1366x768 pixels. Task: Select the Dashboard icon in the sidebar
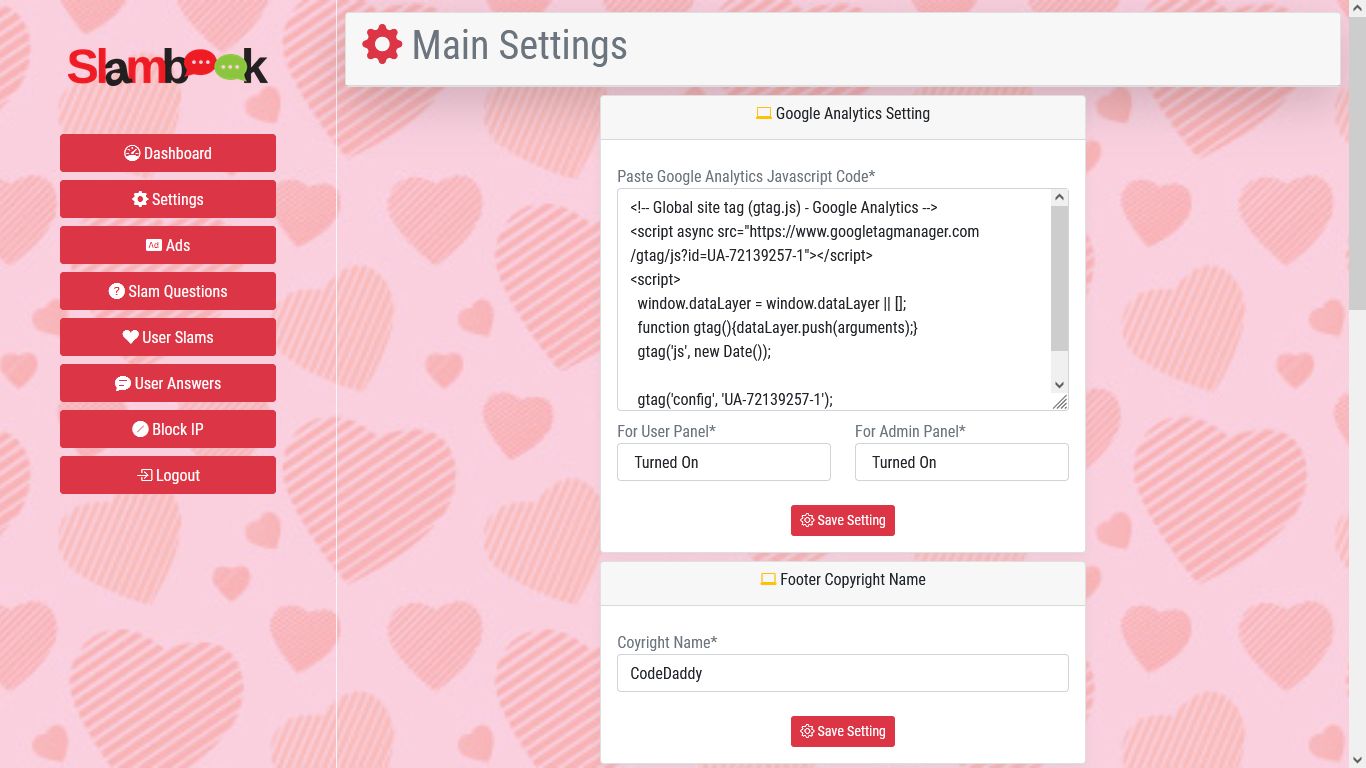131,153
